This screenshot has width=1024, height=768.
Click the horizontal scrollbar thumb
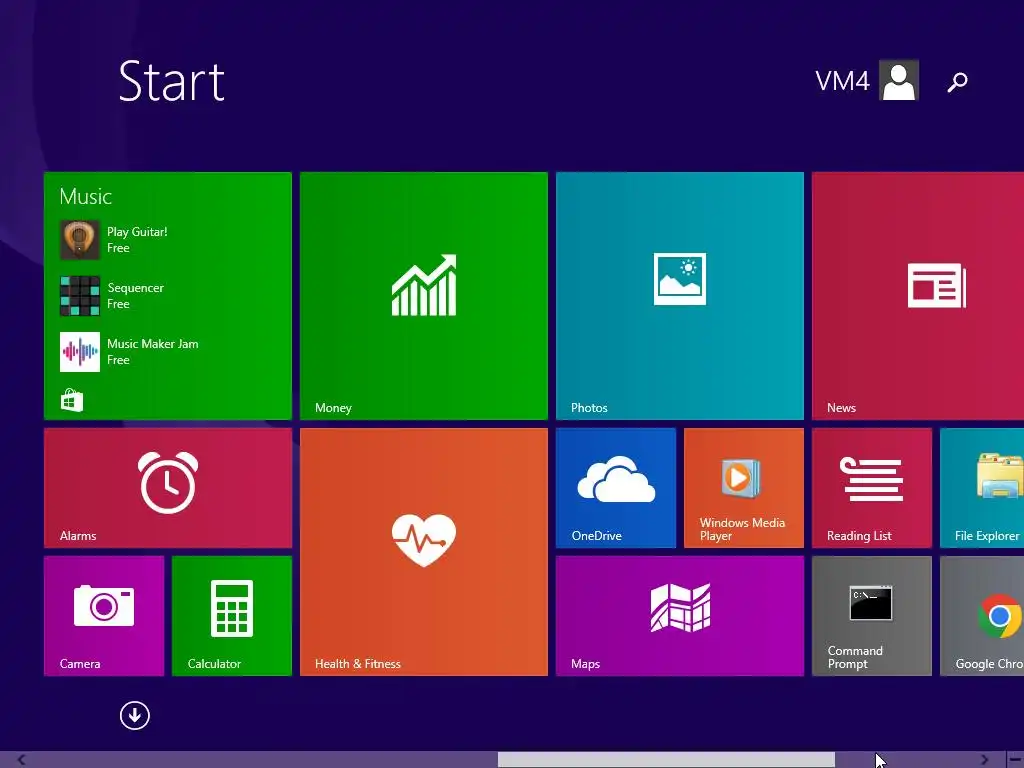666,760
